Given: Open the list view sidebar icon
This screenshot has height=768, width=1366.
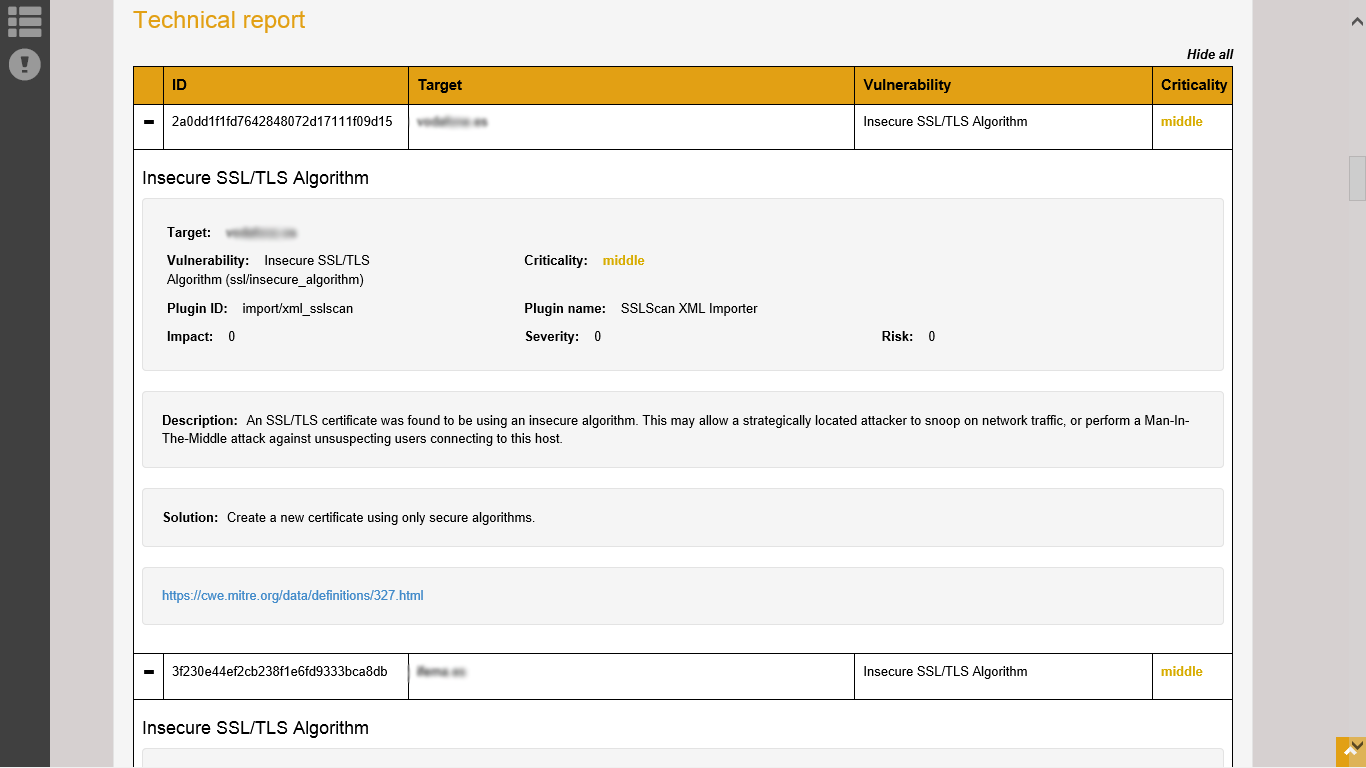Looking at the screenshot, I should [24, 21].
